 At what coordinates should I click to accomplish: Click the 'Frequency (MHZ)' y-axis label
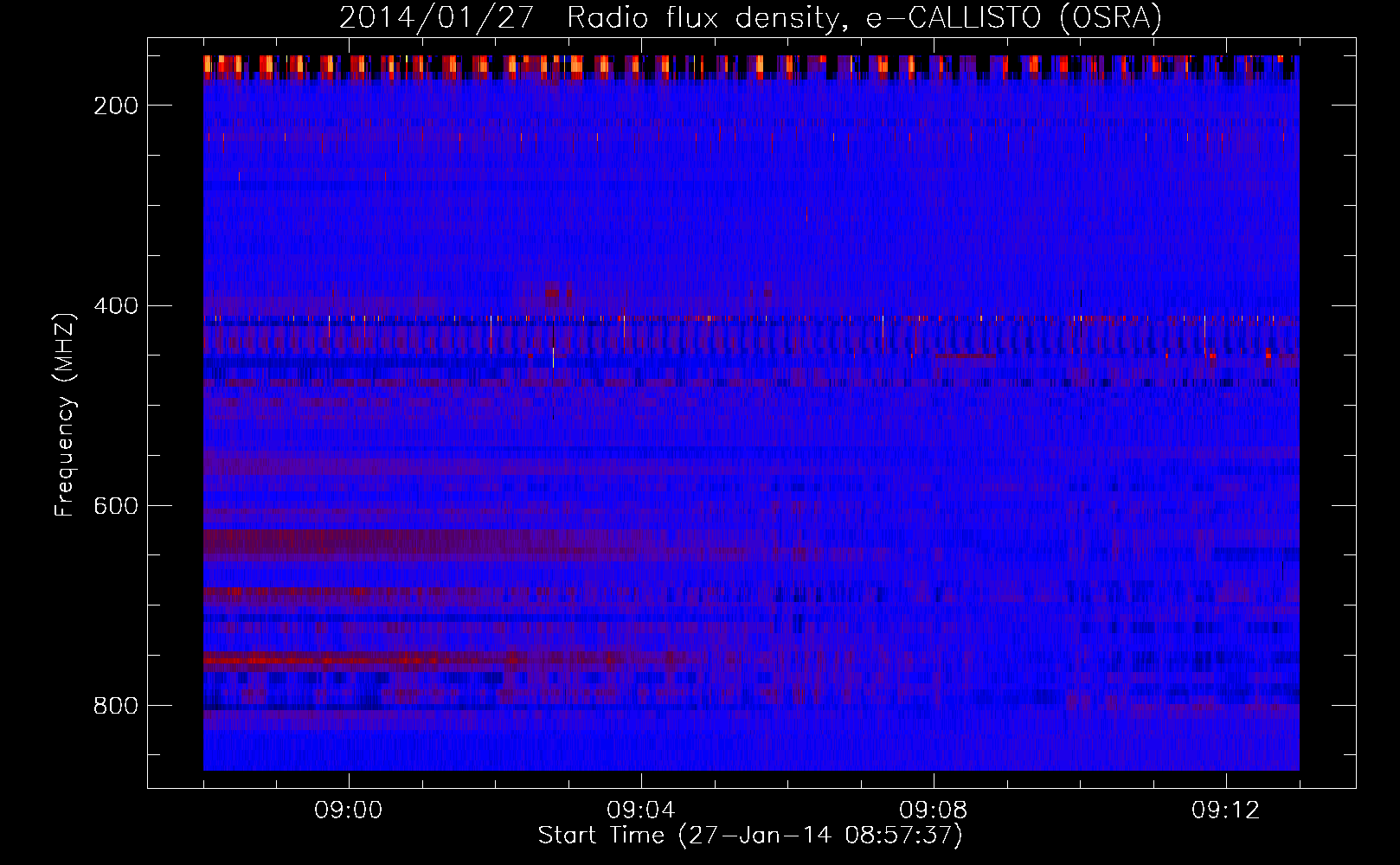point(65,415)
